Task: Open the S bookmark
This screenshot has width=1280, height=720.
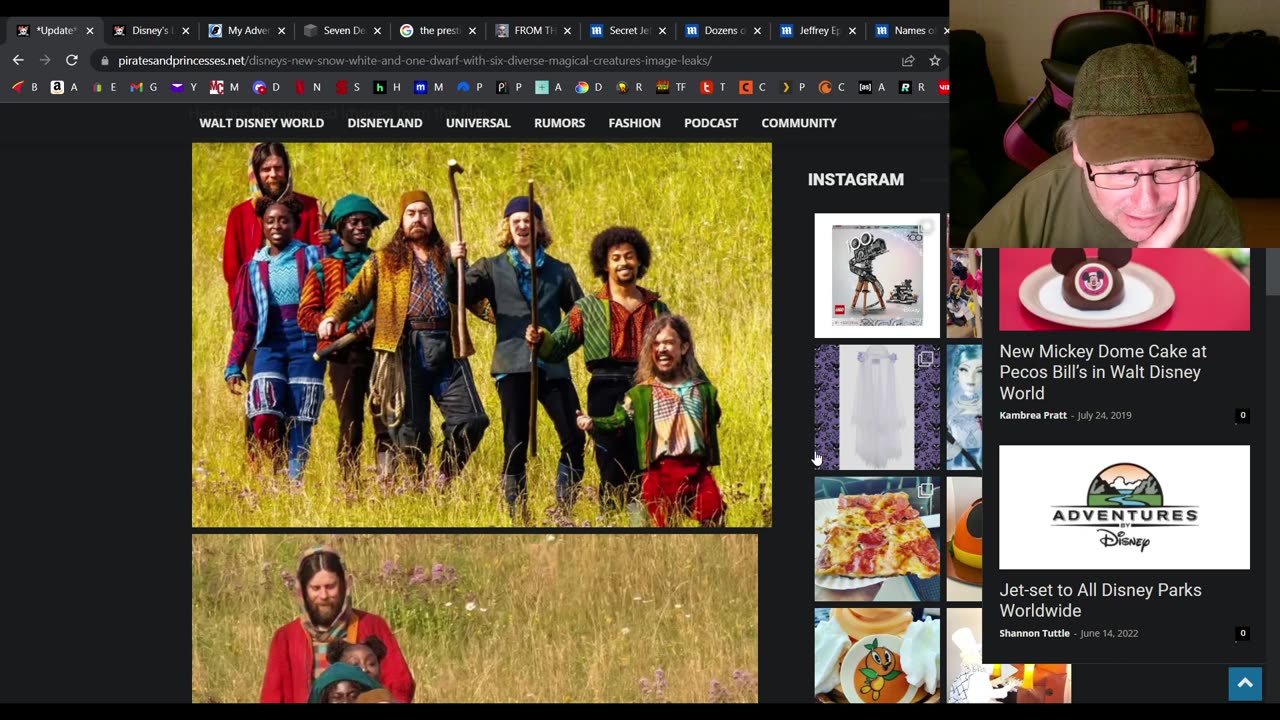Action: (348, 87)
